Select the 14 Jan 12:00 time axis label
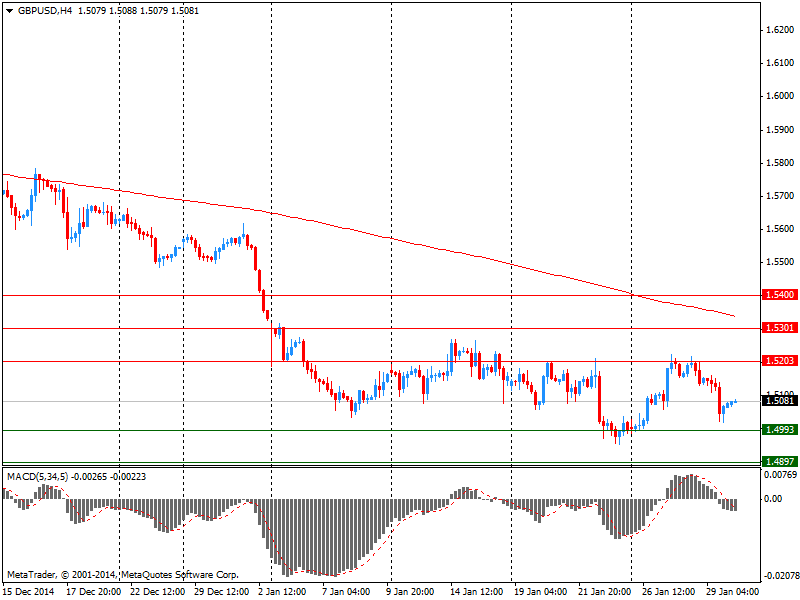 477,592
